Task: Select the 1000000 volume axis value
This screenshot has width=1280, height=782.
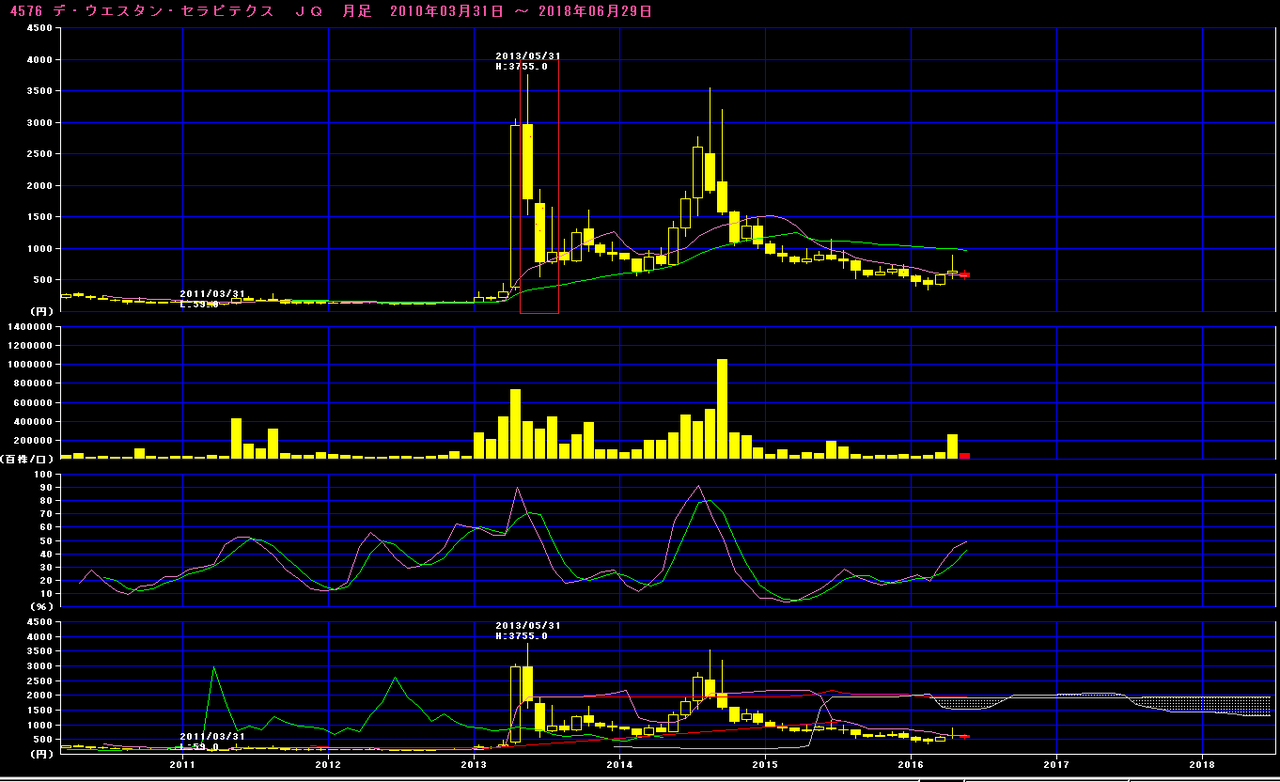Action: tap(31, 364)
